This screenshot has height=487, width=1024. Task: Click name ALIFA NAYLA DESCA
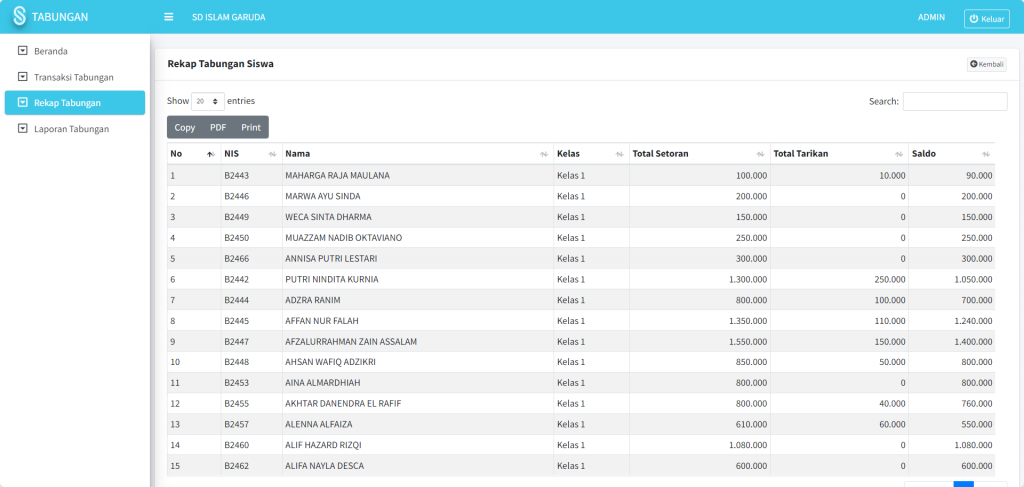pyautogui.click(x=325, y=466)
